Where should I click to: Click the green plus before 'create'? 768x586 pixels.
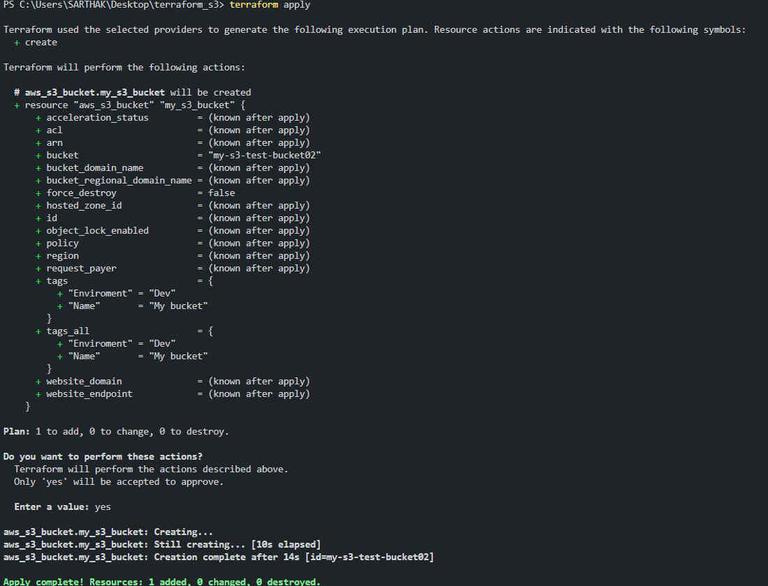pos(17,43)
